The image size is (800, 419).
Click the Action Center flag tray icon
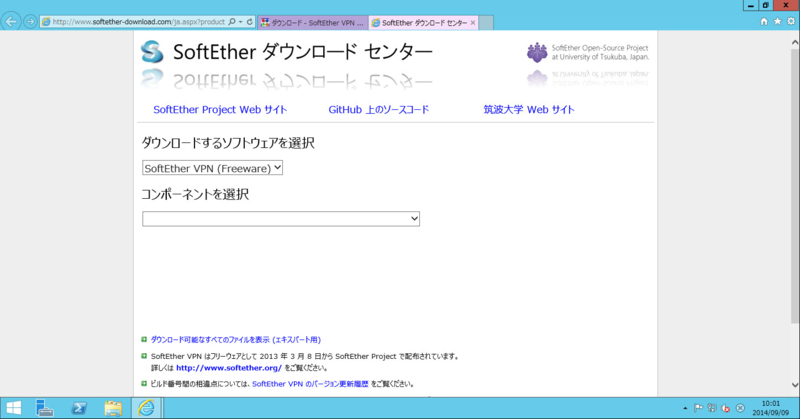[x=698, y=408]
